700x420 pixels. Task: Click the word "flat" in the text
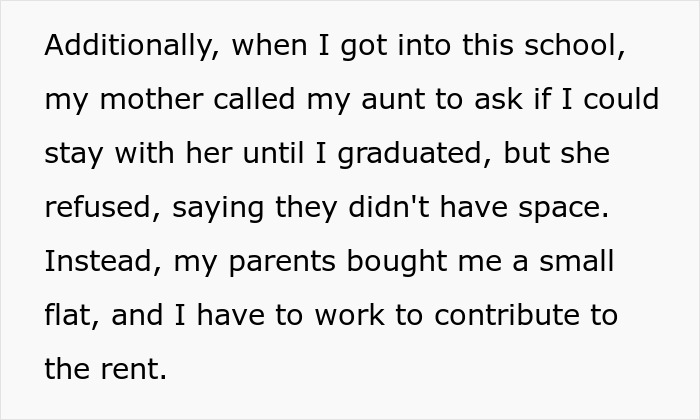(70, 317)
